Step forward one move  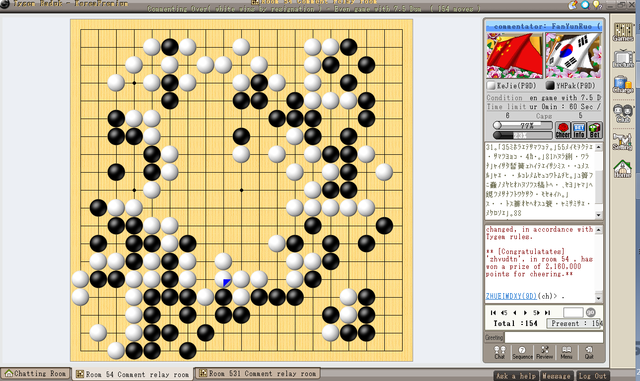coord(525,312)
